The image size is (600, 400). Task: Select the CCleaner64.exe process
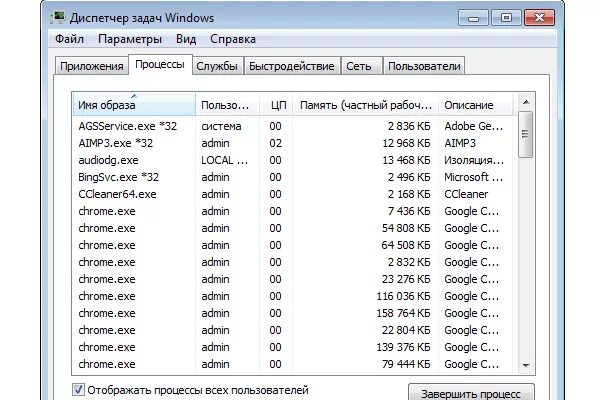pyautogui.click(x=294, y=194)
